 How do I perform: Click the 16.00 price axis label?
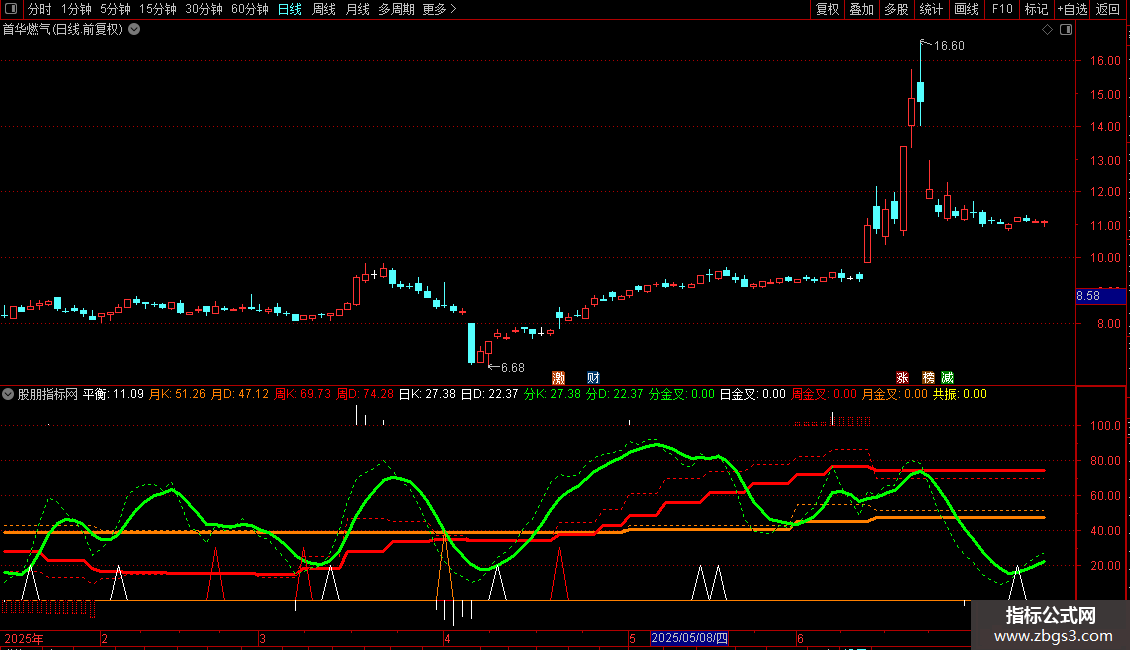pyautogui.click(x=1105, y=61)
